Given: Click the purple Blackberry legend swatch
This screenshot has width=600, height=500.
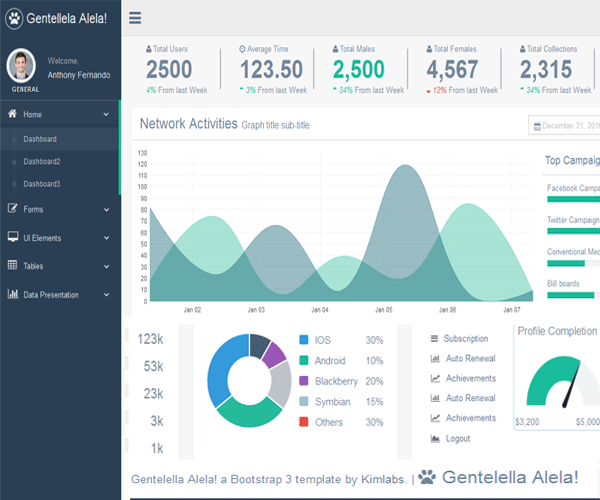Looking at the screenshot, I should pos(303,381).
